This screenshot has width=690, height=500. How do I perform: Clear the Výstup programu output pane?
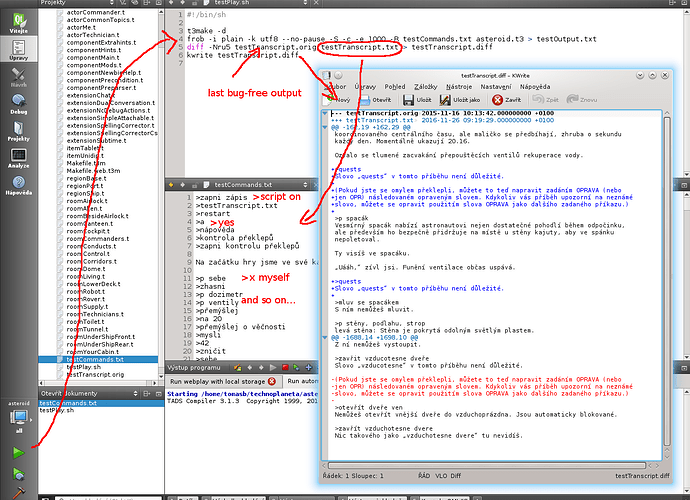pos(238,368)
